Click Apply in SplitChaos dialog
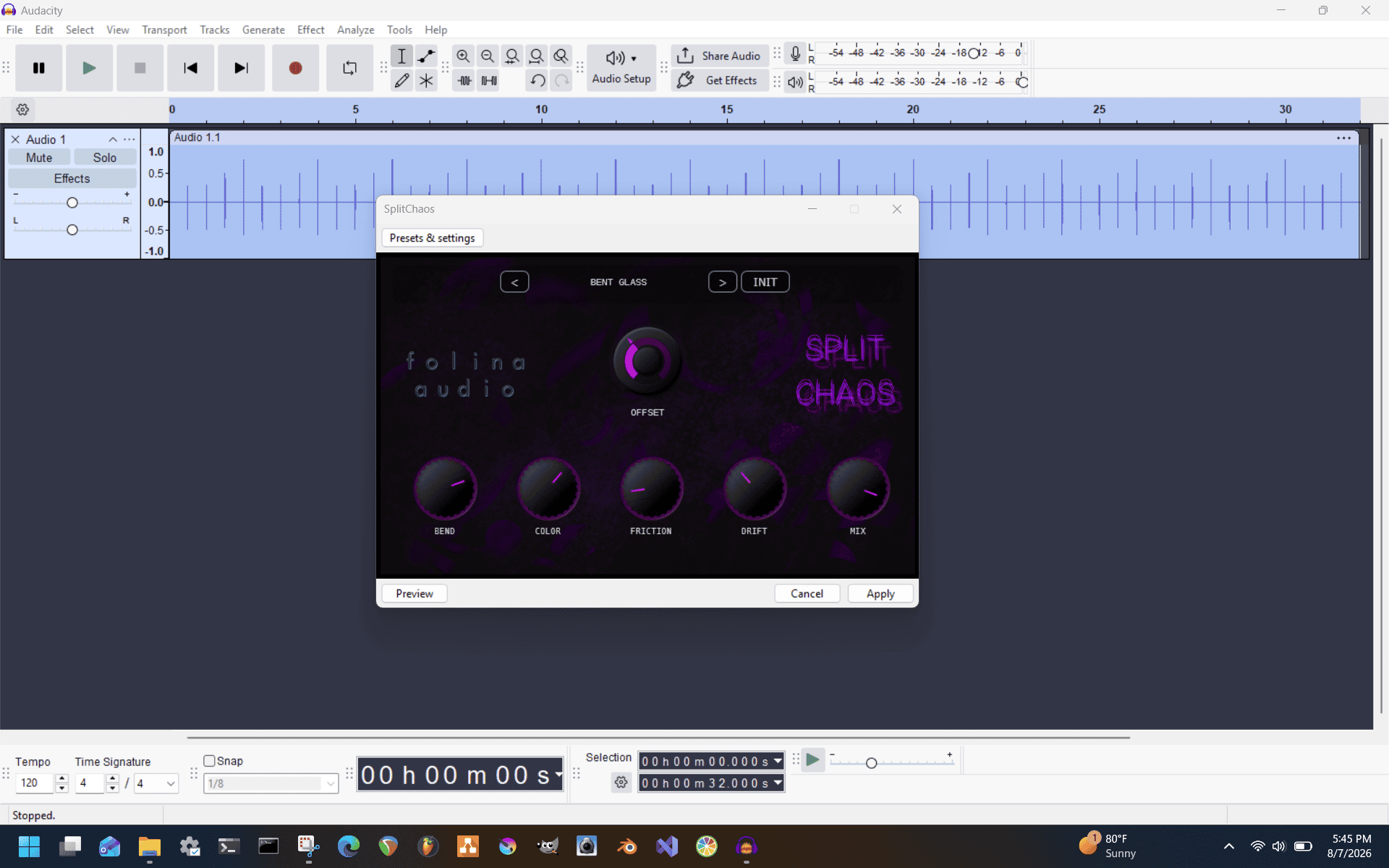This screenshot has width=1389, height=868. pyautogui.click(x=880, y=594)
